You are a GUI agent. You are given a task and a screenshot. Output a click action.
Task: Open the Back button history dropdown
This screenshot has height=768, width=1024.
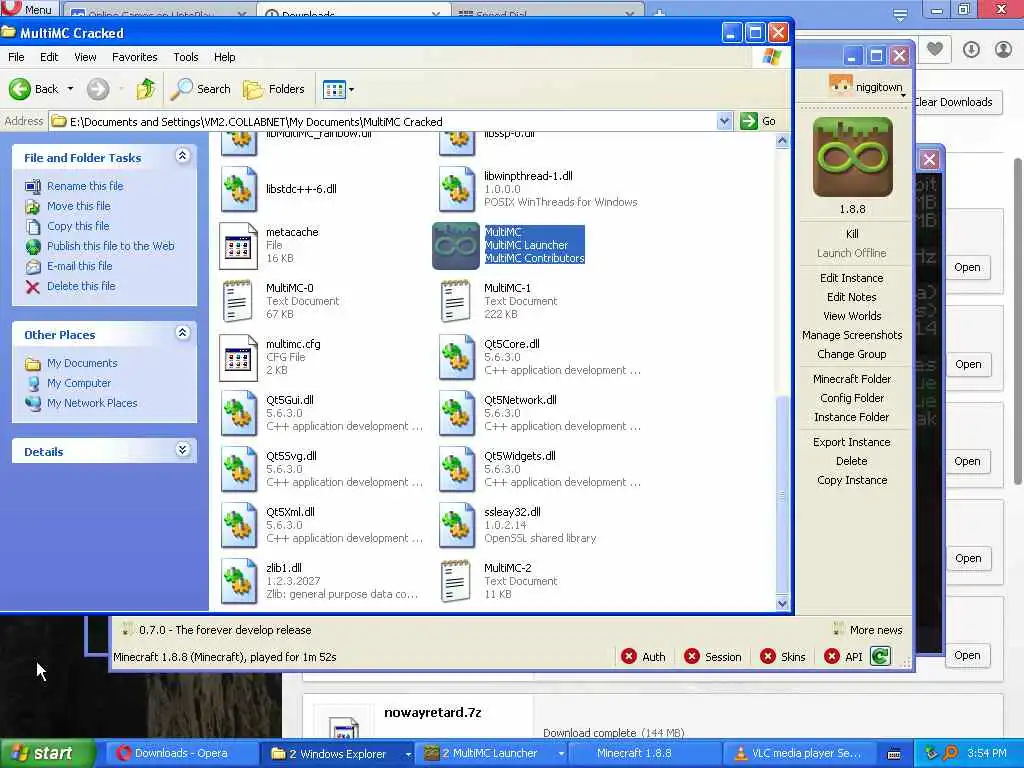(x=71, y=89)
